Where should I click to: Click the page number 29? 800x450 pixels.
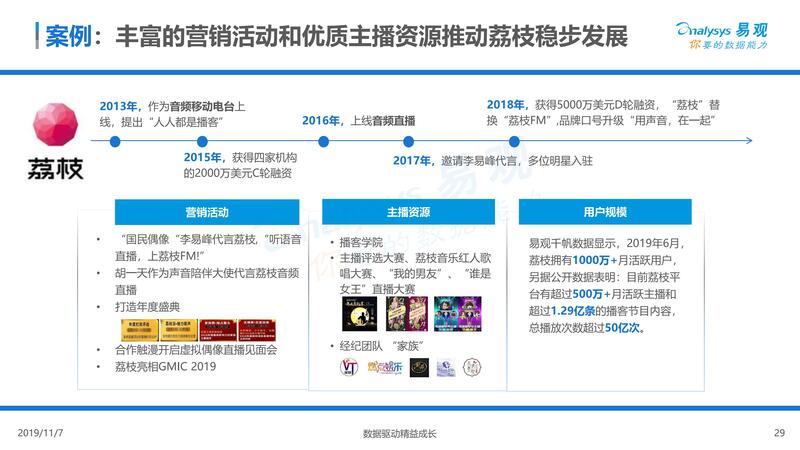click(x=779, y=433)
